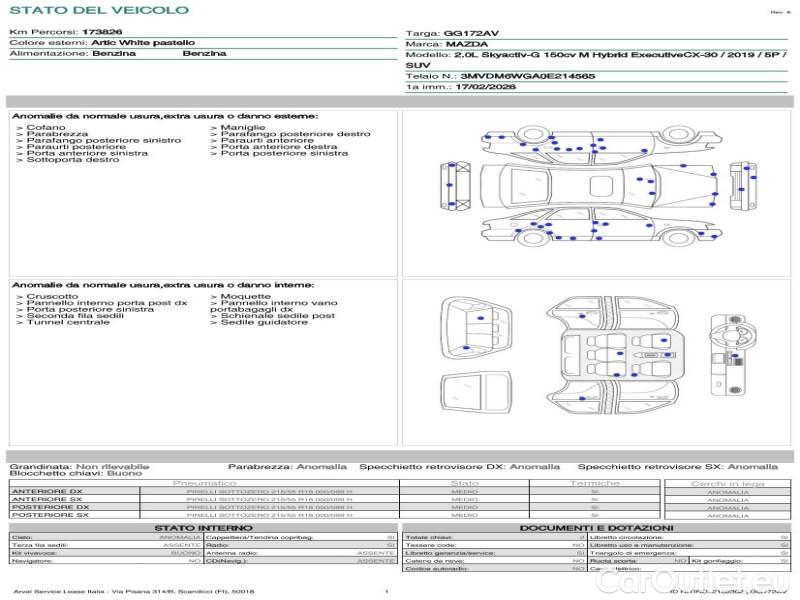
Task: Select the trunk interior diagram
Action: click(476, 322)
